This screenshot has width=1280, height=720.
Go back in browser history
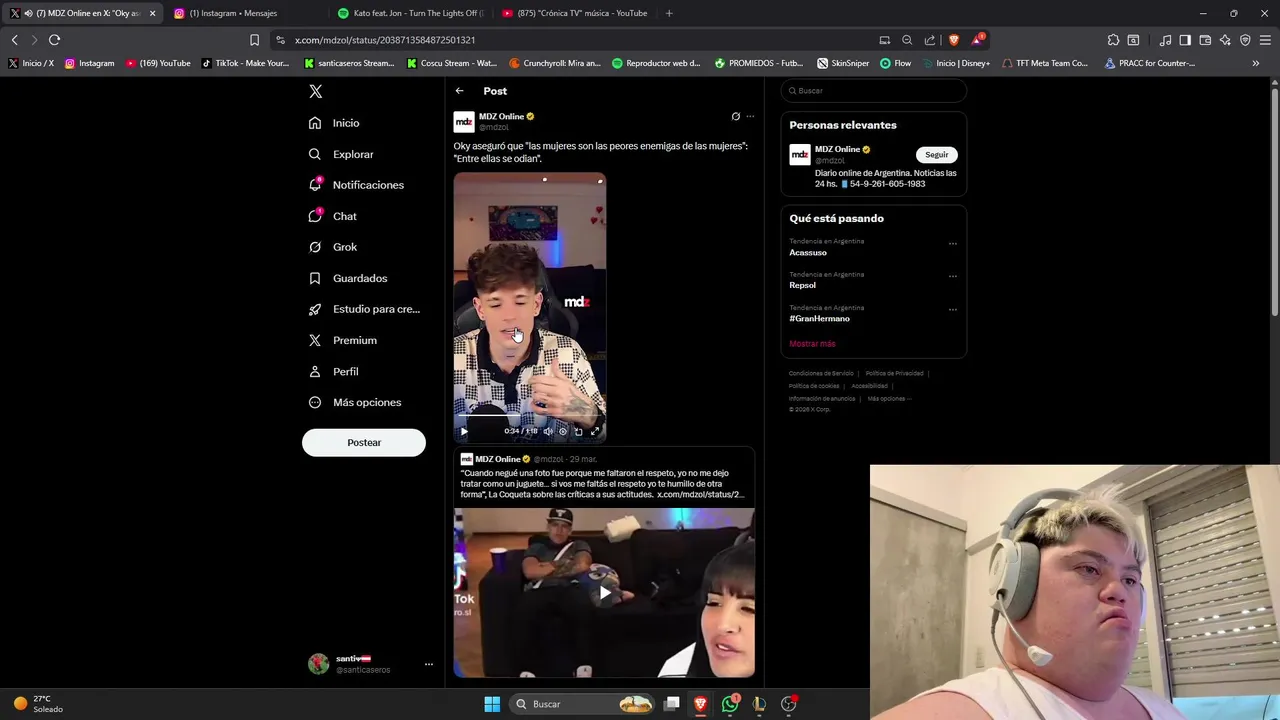click(x=14, y=40)
